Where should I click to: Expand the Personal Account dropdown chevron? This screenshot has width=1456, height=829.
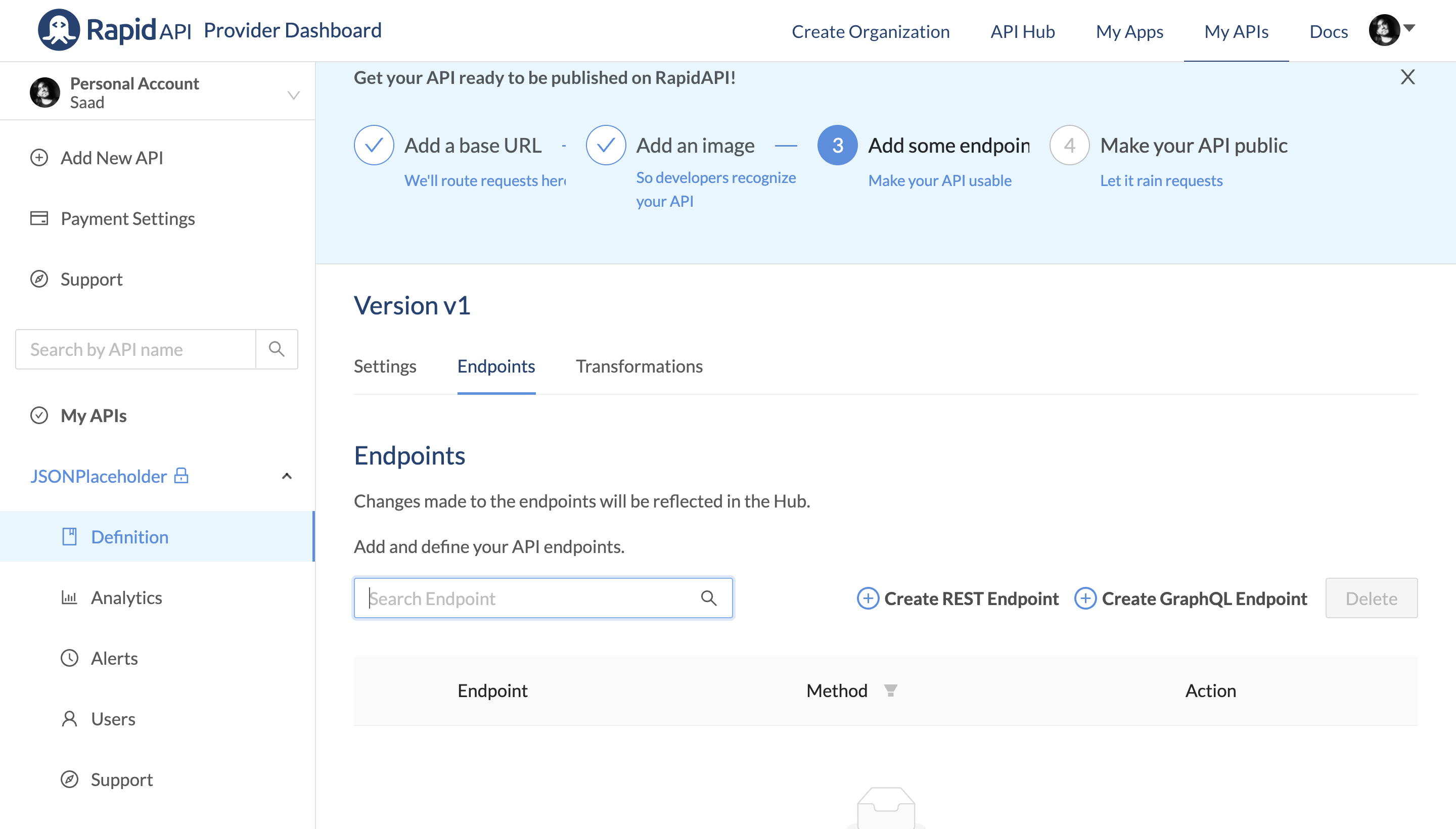(x=293, y=95)
